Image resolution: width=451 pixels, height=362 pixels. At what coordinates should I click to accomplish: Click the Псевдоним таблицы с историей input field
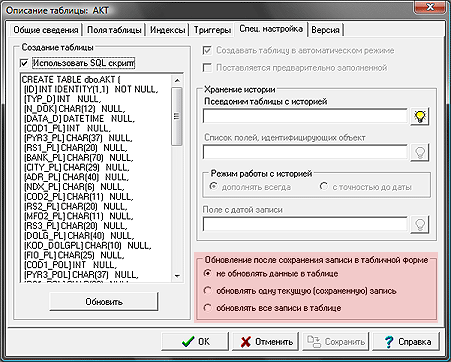(x=305, y=116)
